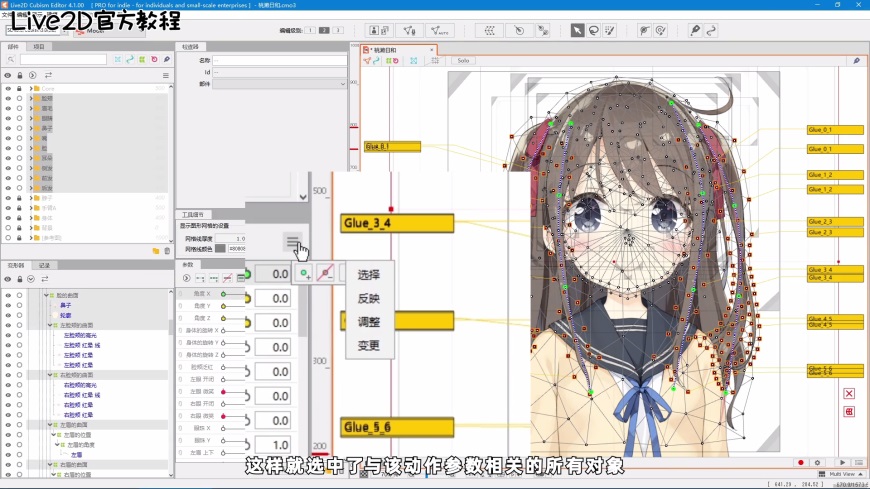870x489 pixels.
Task: Select the arrow selection tool
Action: [x=577, y=31]
